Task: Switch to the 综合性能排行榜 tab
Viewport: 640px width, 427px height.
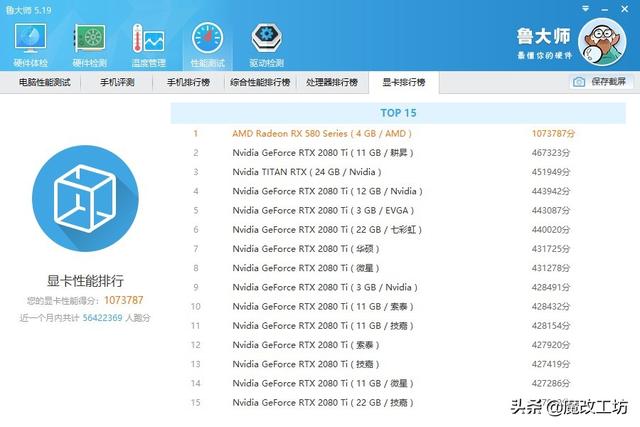Action: pos(260,82)
